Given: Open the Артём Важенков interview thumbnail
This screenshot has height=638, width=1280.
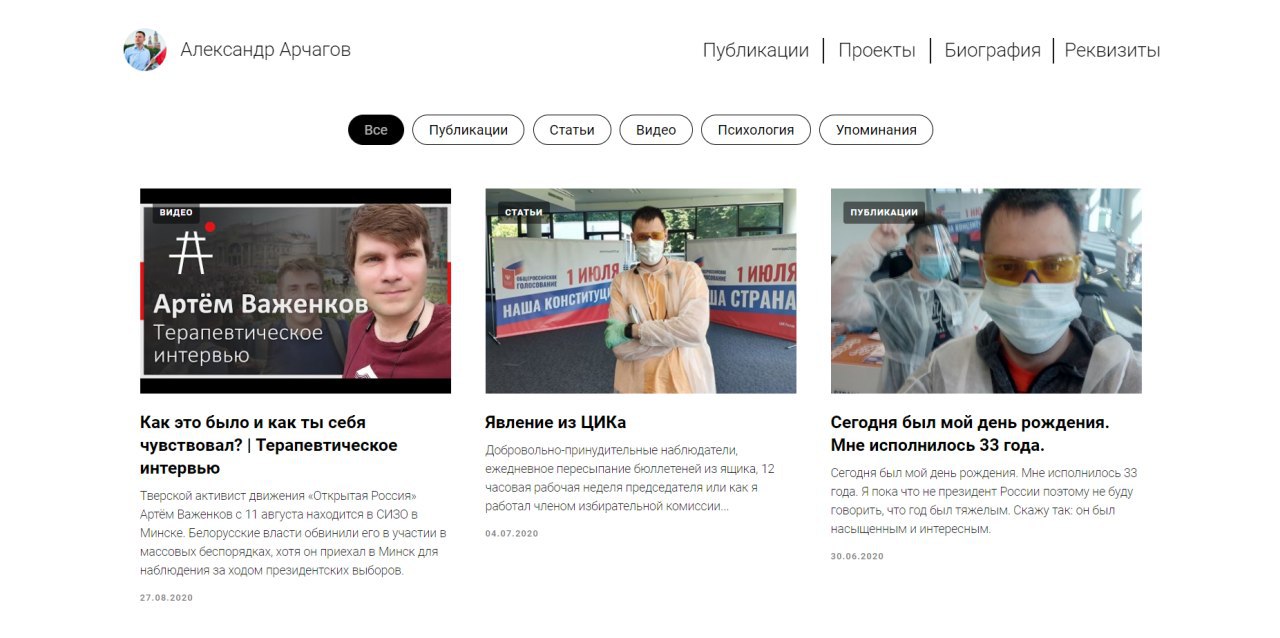Looking at the screenshot, I should point(295,291).
